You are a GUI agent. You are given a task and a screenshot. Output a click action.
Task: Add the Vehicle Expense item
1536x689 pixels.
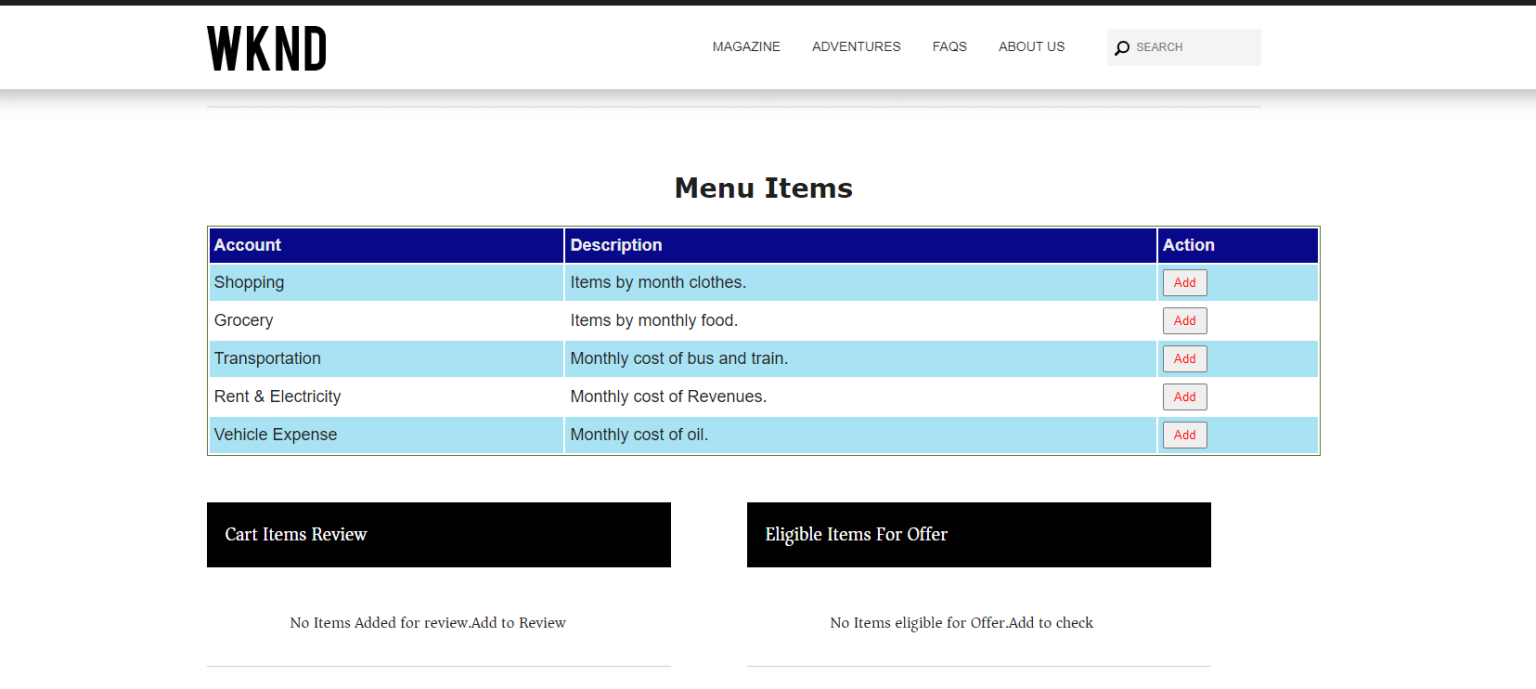[x=1184, y=434]
